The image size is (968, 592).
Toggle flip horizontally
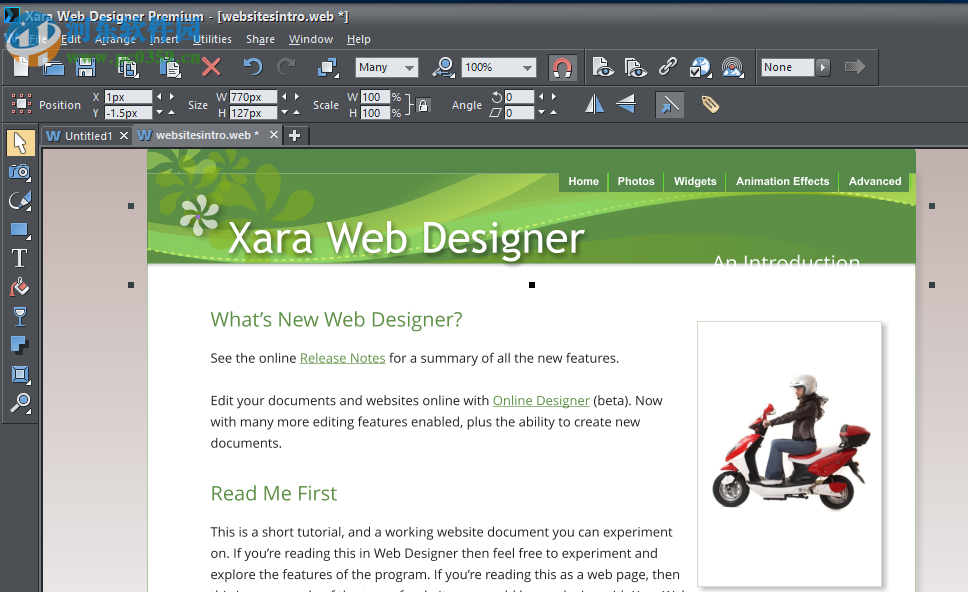click(593, 104)
